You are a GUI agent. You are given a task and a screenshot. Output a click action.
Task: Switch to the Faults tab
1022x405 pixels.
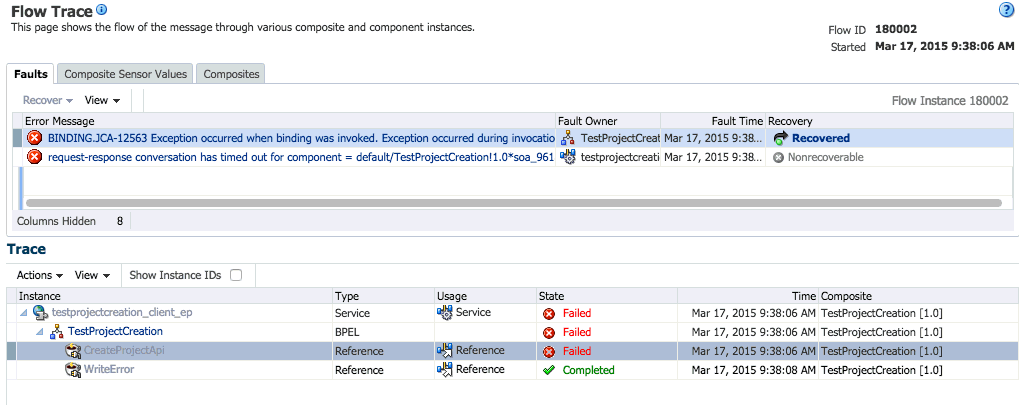[31, 74]
